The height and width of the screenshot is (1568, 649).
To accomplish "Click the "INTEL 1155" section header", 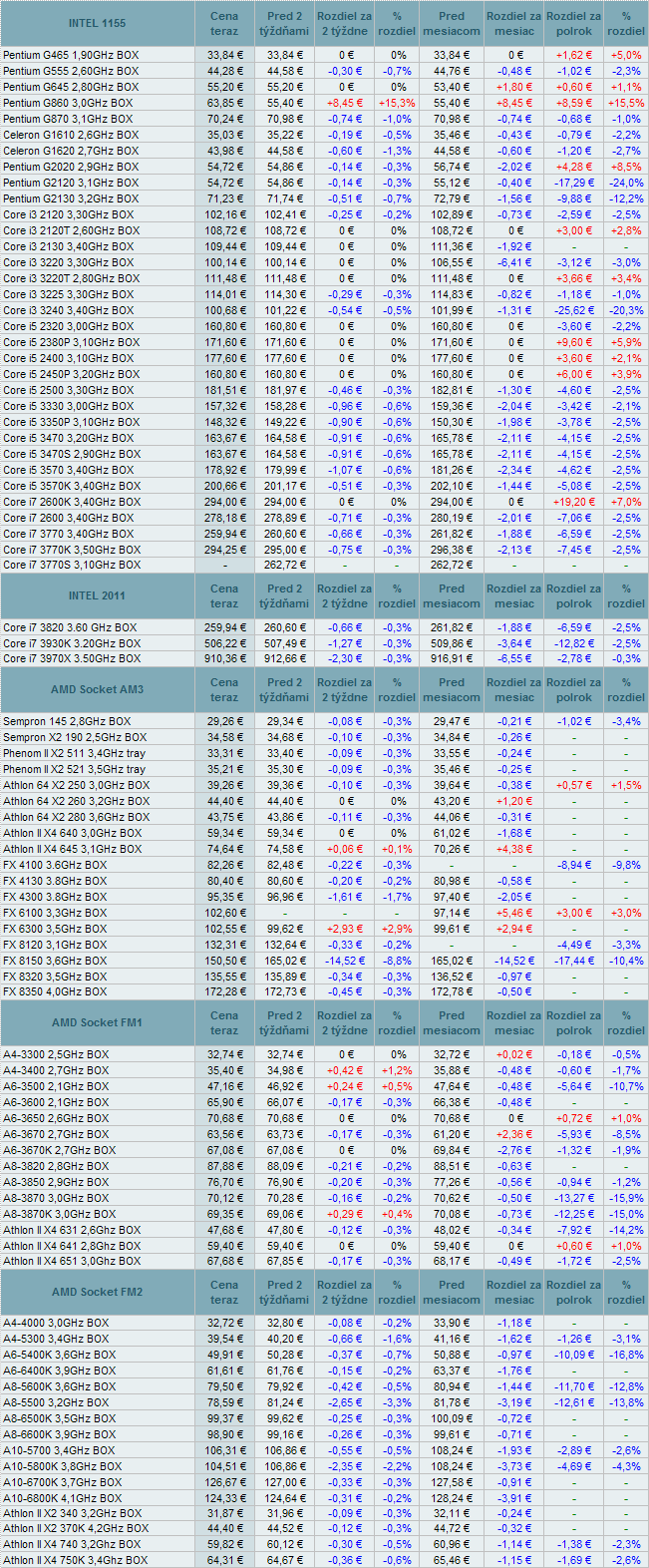I will point(97,24).
